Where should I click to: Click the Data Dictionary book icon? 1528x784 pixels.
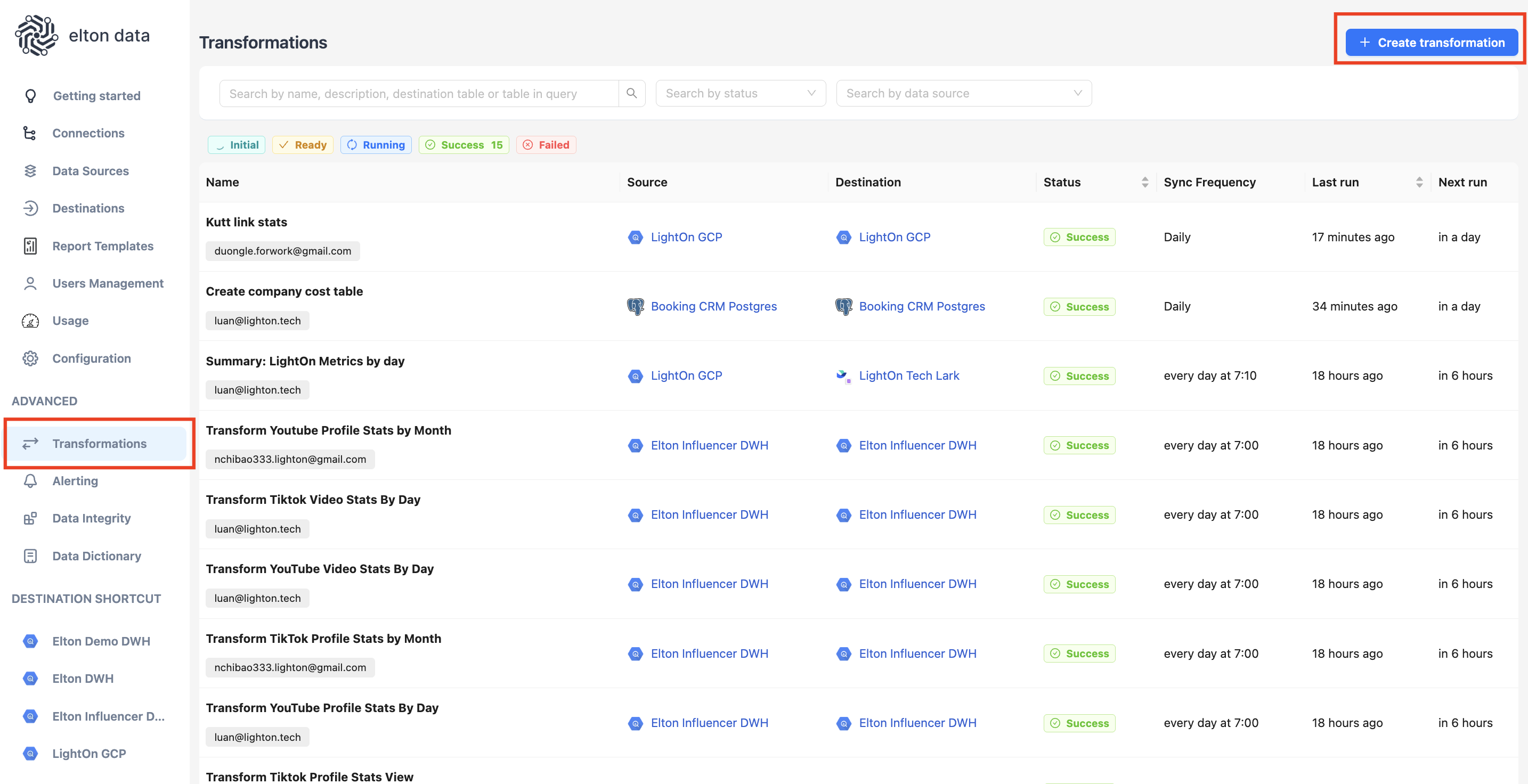[x=30, y=556]
